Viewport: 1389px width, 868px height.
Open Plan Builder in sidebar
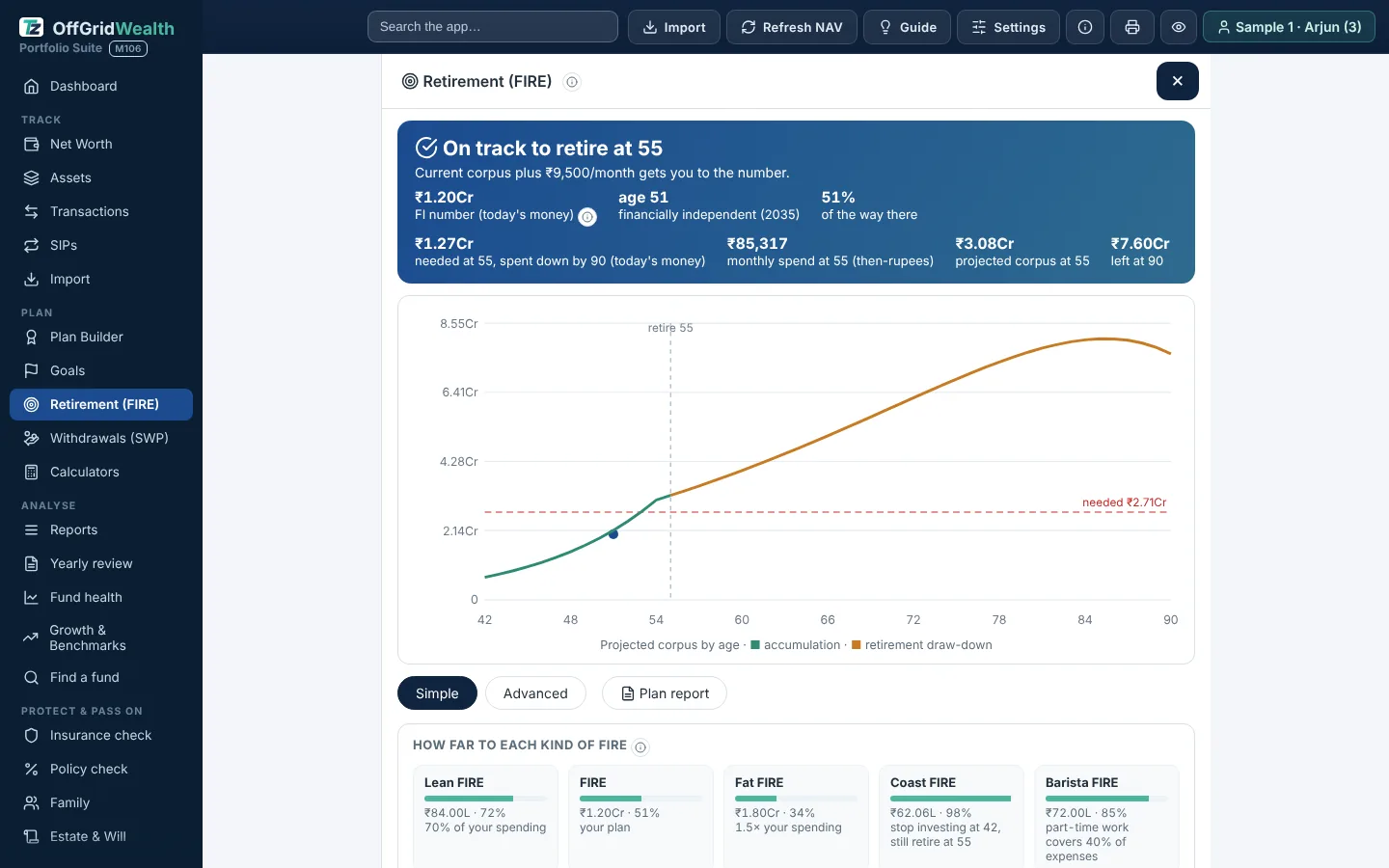coord(101,337)
